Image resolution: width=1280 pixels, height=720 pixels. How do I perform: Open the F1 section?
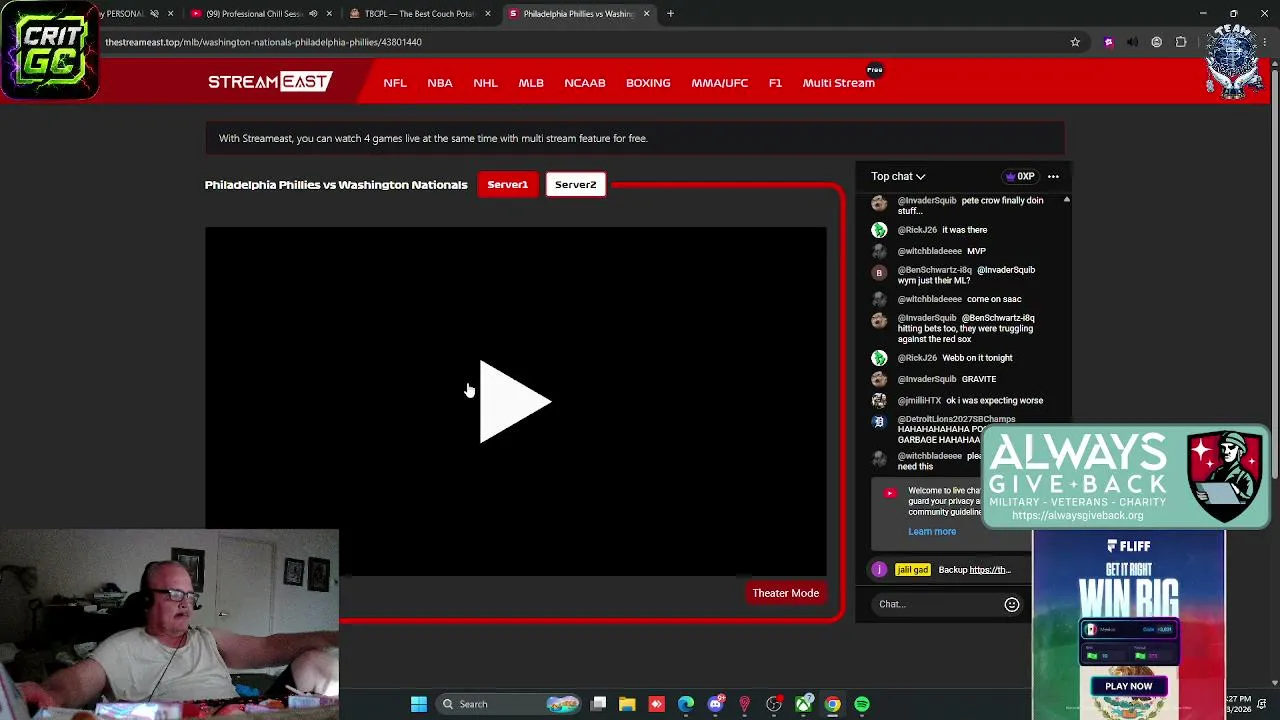tap(775, 83)
